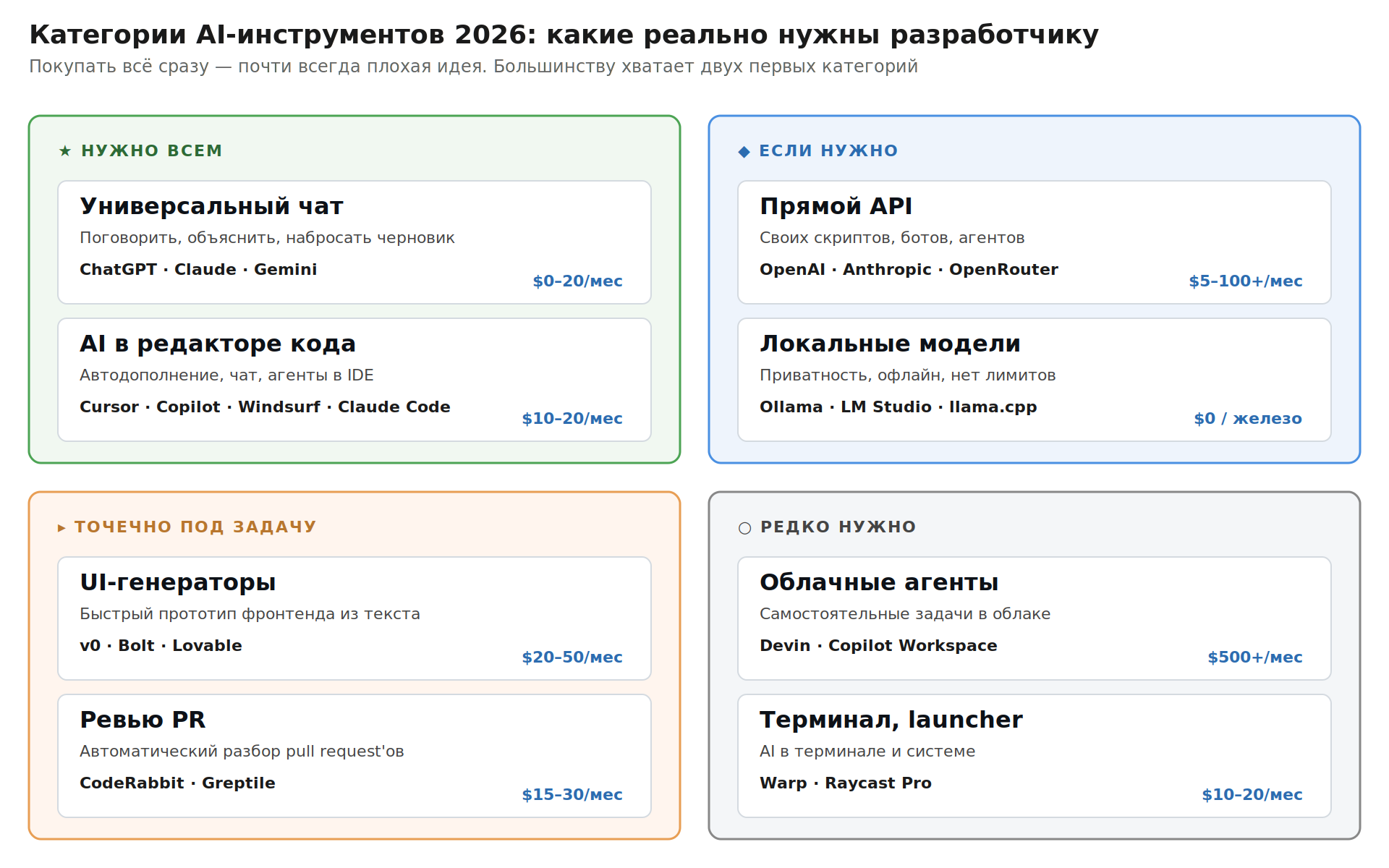Select the РЕДКО НУЖНО section heading
The width and height of the screenshot is (1389, 868).
[x=838, y=527]
